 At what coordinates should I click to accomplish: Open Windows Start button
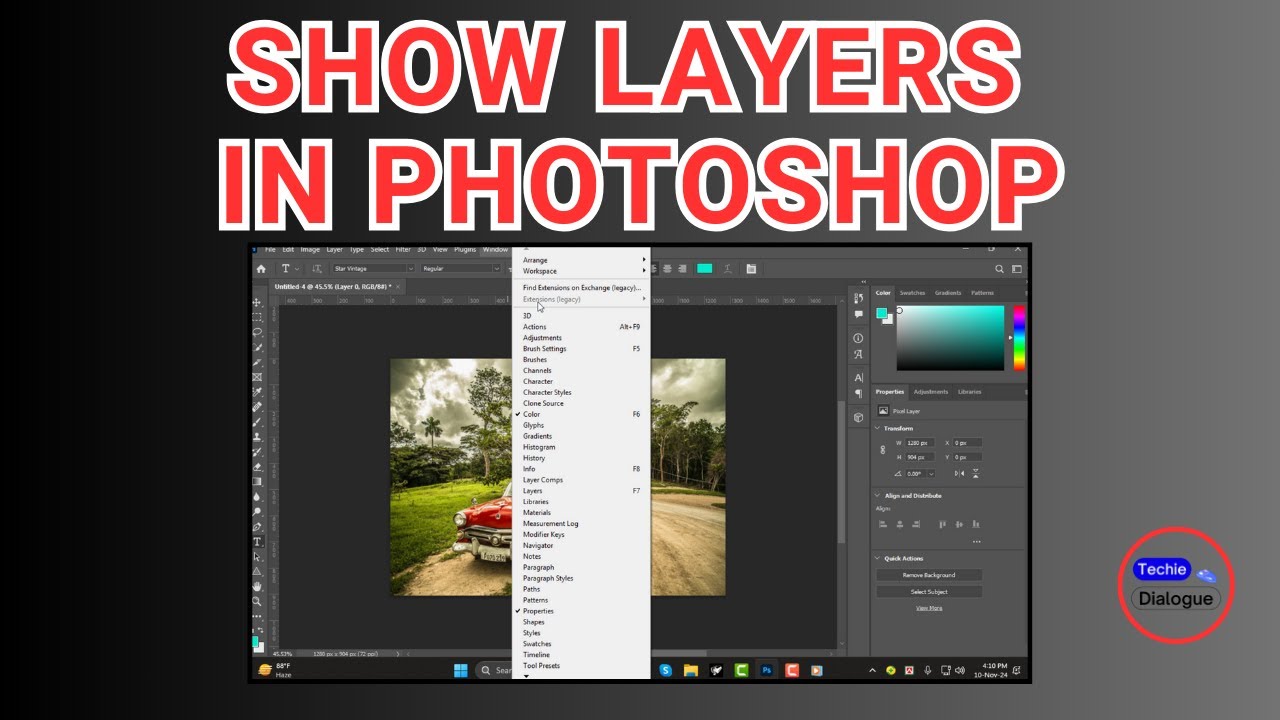tap(461, 670)
